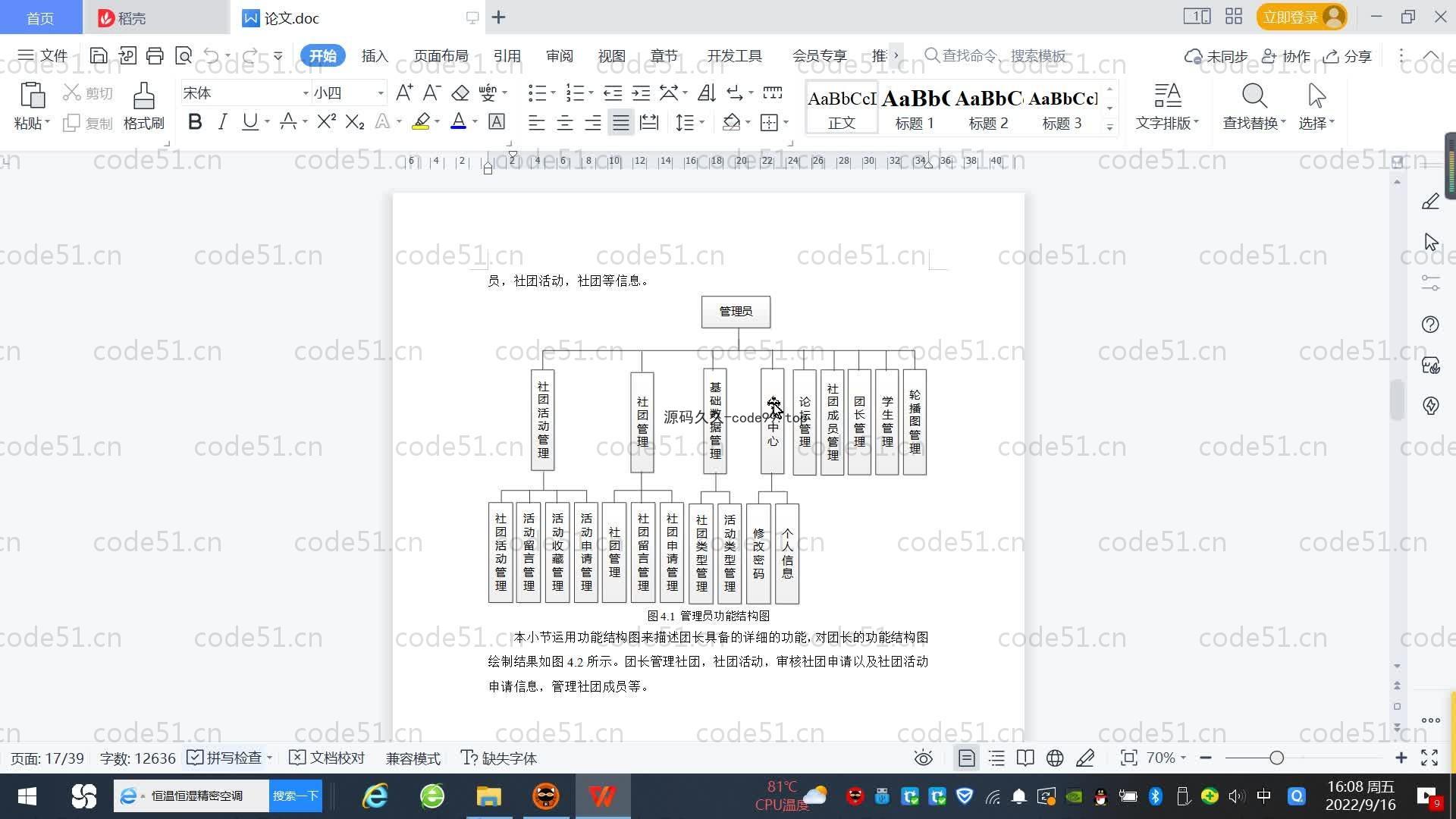The image size is (1456, 819).
Task: Switch to Web layout globe icon
Action: click(x=1055, y=758)
